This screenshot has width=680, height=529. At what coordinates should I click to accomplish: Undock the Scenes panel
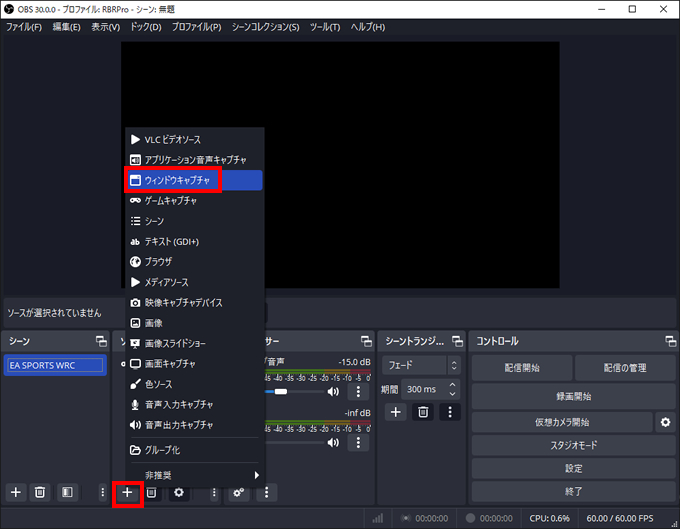[x=101, y=341]
